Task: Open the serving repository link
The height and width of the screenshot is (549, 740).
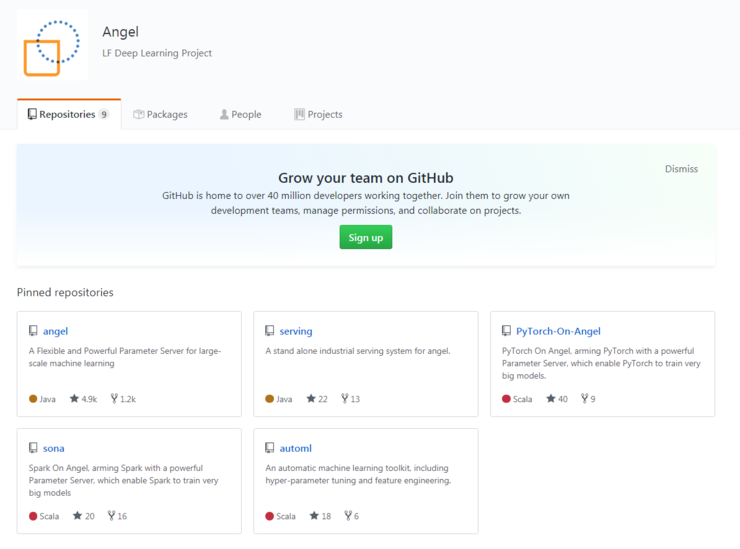Action: coord(296,331)
